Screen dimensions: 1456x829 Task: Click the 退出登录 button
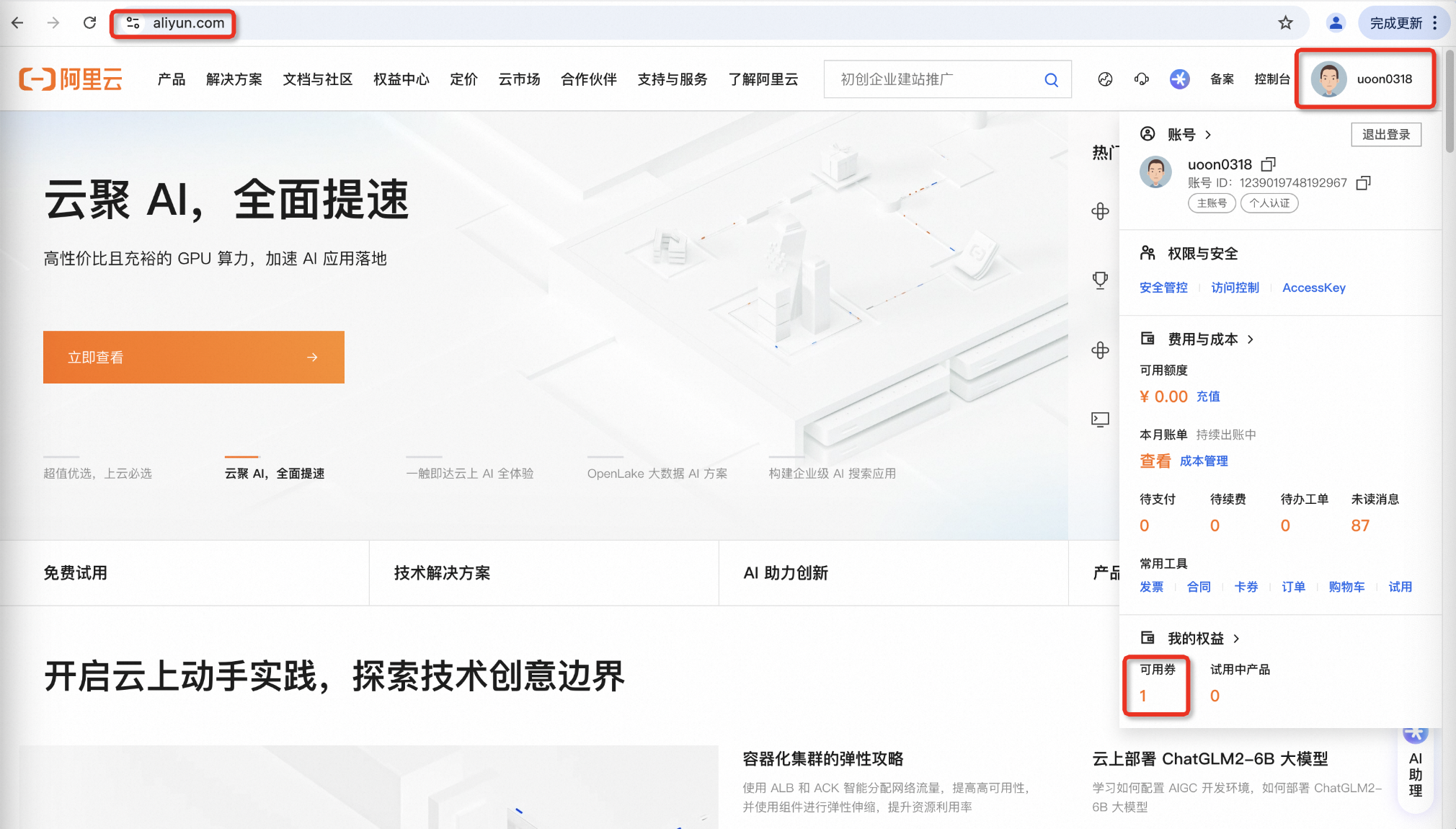coord(1385,135)
